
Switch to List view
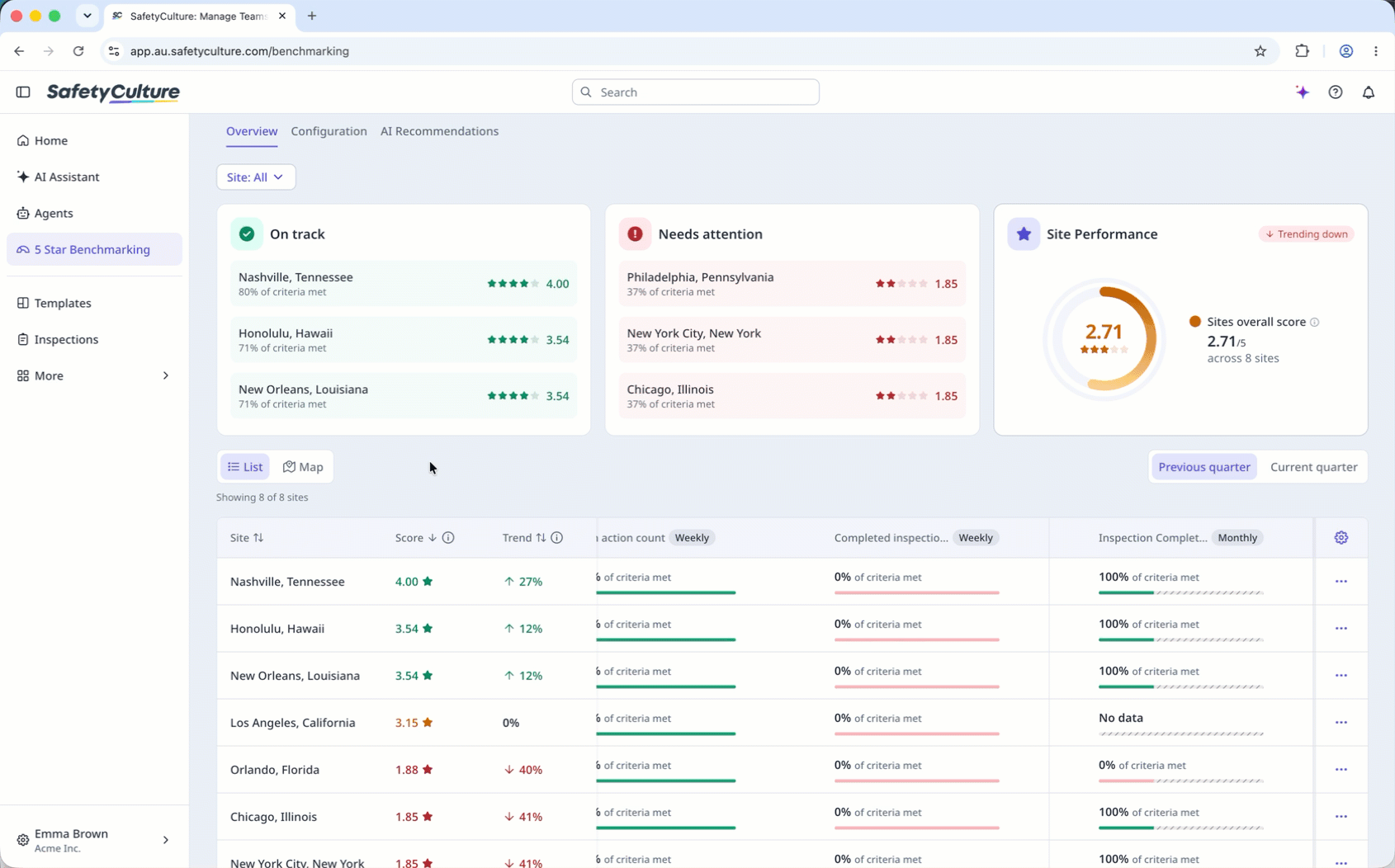(x=245, y=467)
